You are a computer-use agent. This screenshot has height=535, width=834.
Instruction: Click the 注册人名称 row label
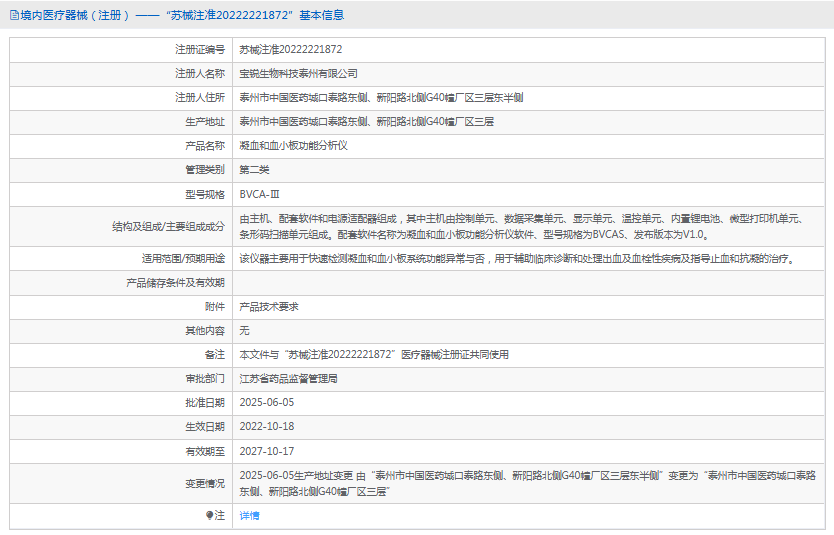point(200,73)
